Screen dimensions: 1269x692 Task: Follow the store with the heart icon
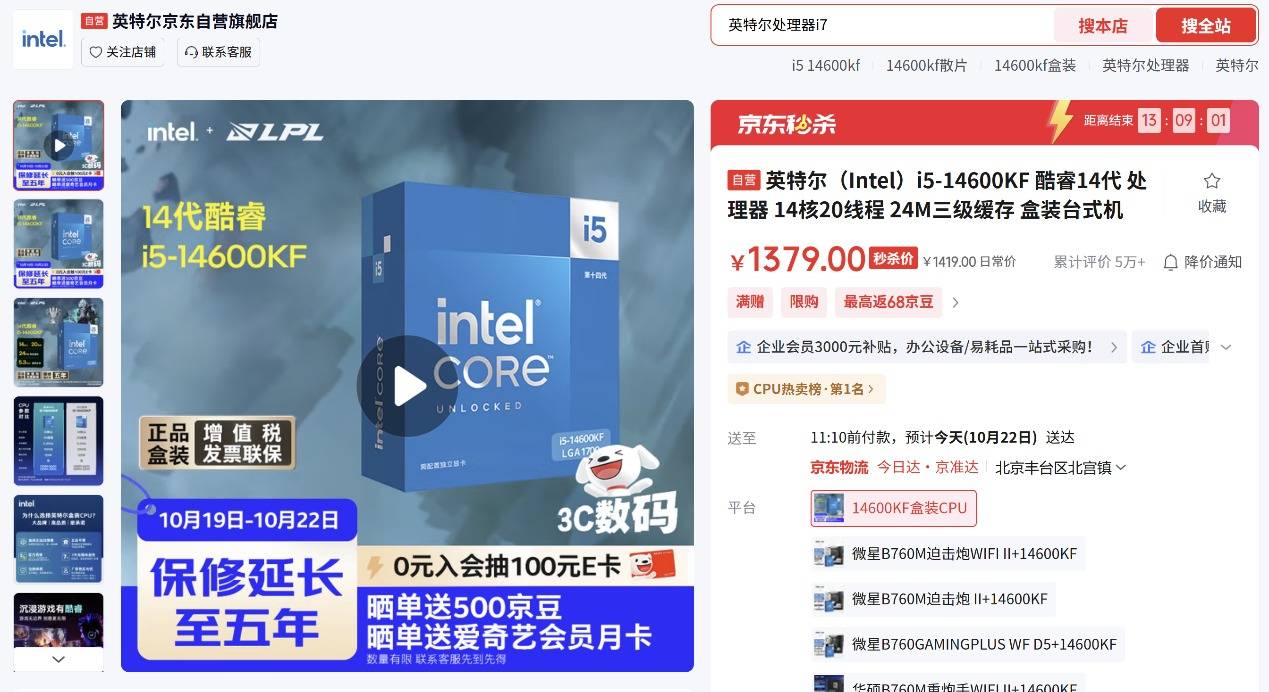(x=123, y=52)
